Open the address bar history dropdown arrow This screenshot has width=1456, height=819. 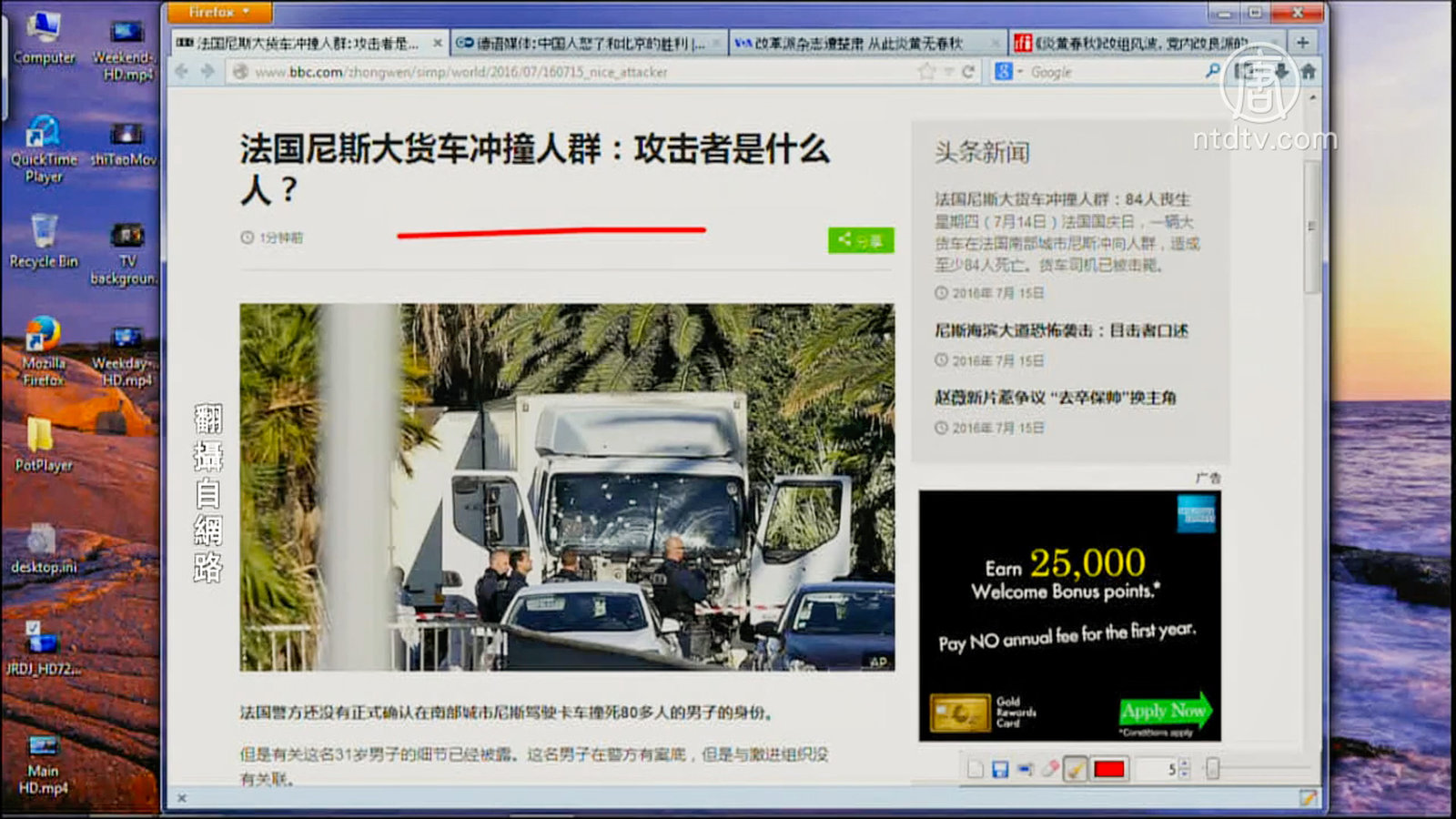click(948, 72)
